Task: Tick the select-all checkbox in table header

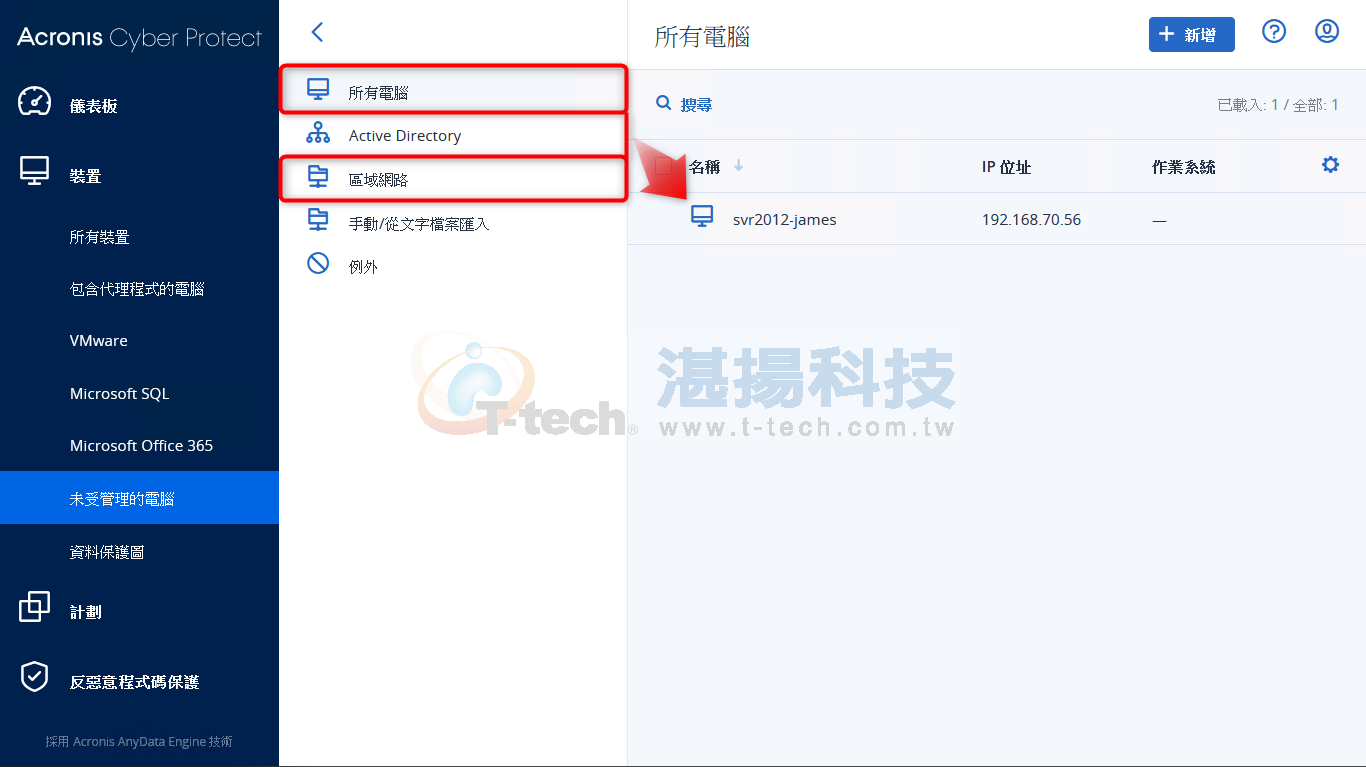Action: [664, 166]
